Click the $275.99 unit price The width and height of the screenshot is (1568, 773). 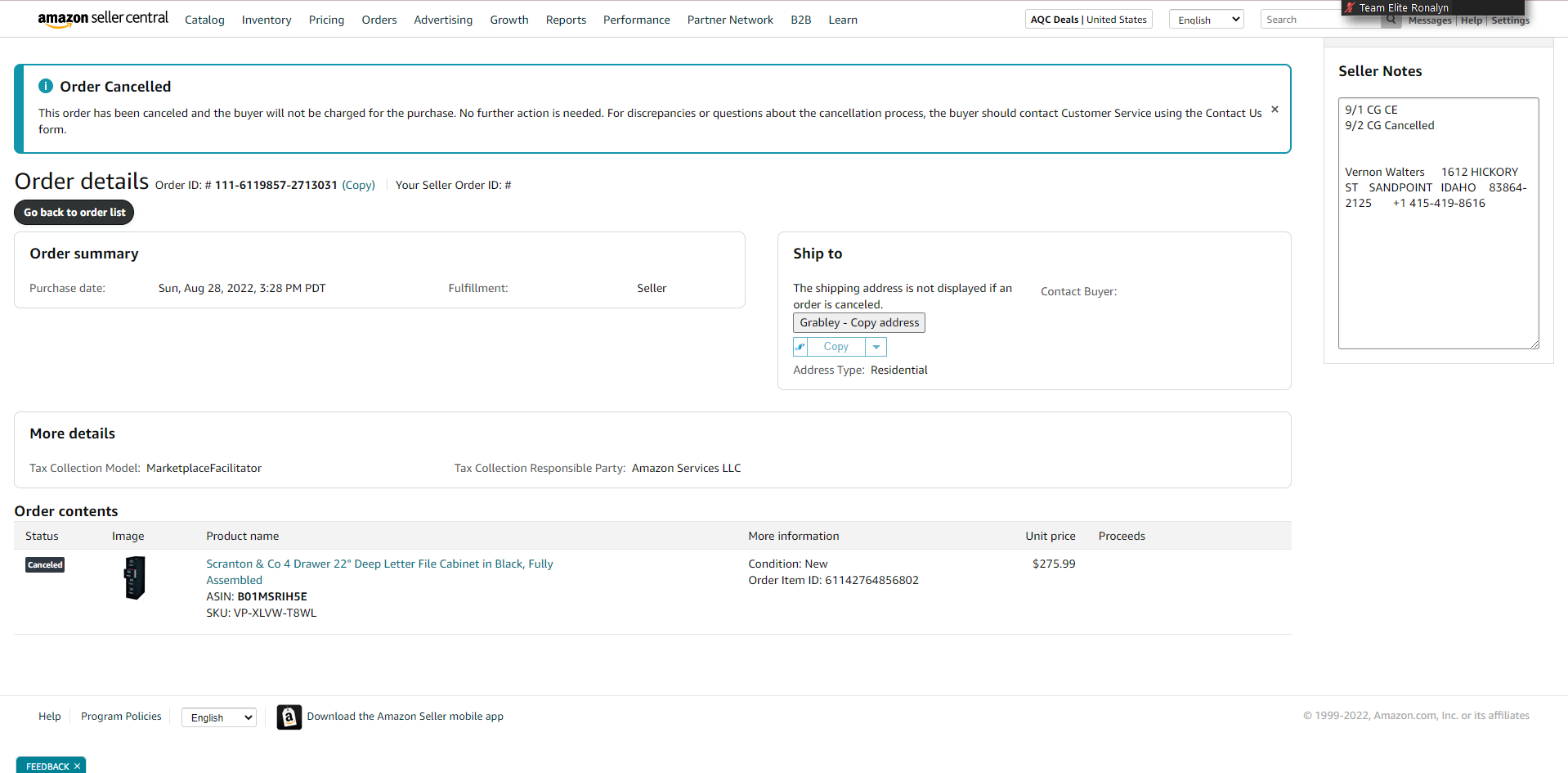point(1054,564)
